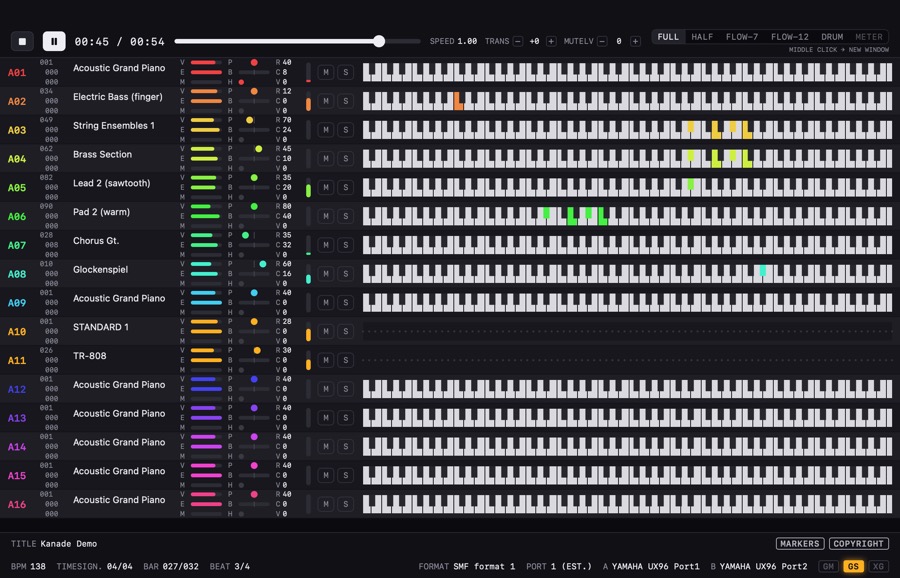The height and width of the screenshot is (578, 900).
Task: Click the playback position slider knob
Action: pyautogui.click(x=379, y=41)
